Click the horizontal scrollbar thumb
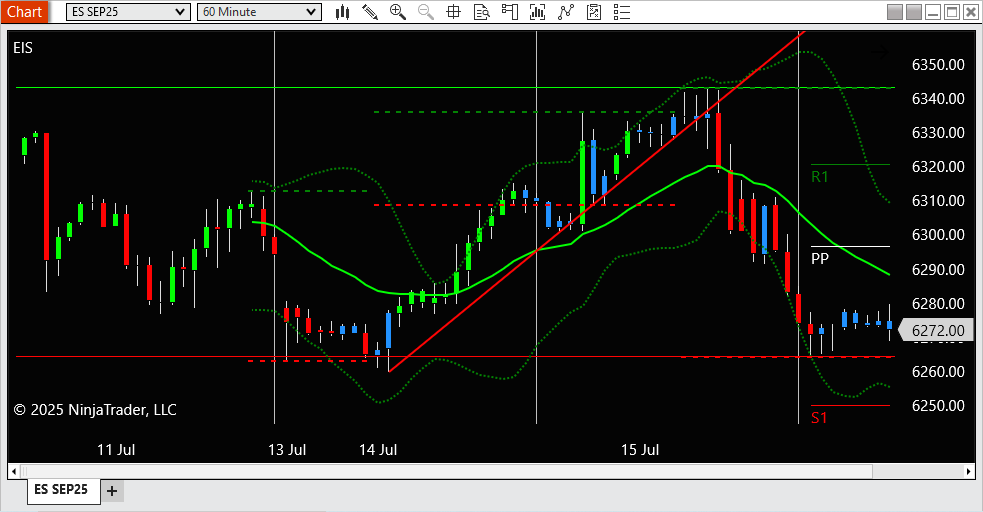This screenshot has width=983, height=512. 446,471
